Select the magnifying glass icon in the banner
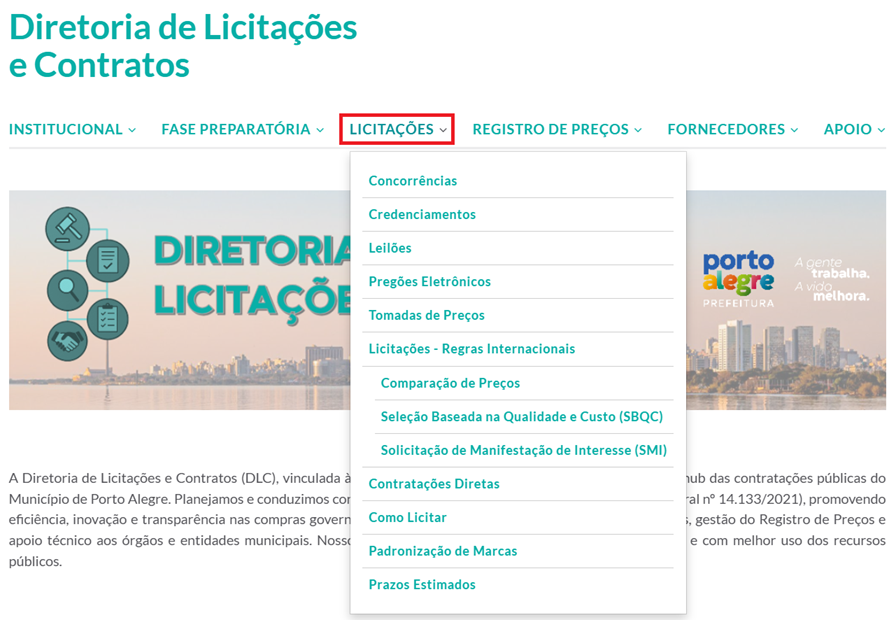896x620 pixels. click(x=67, y=289)
